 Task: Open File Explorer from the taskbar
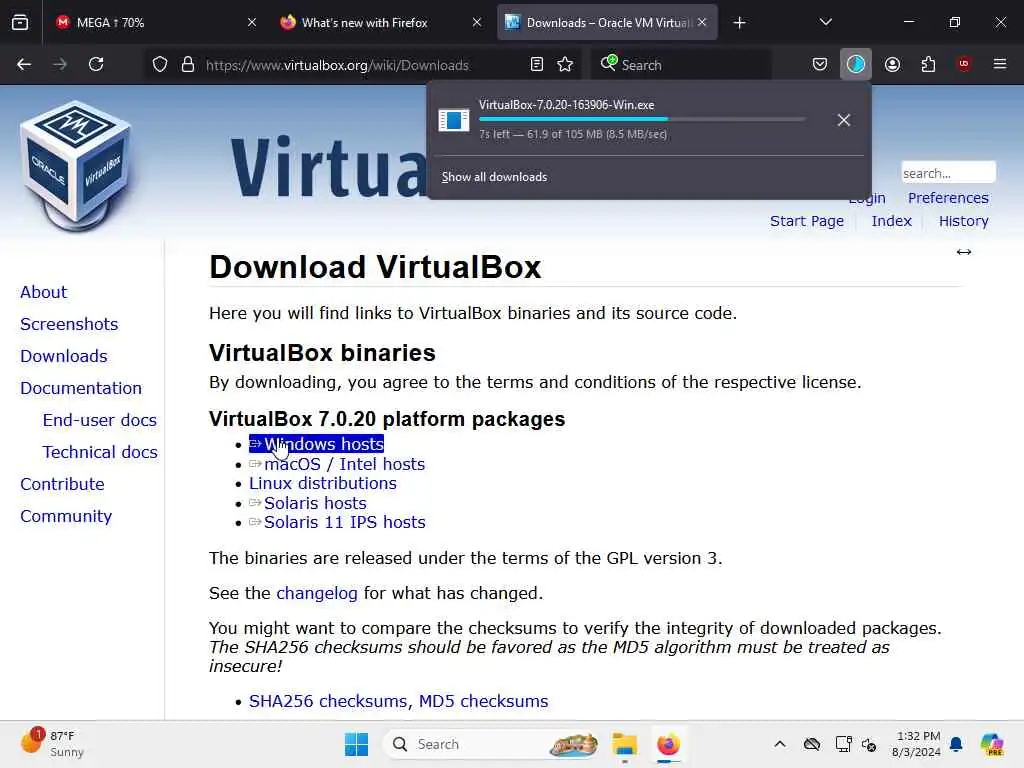pyautogui.click(x=624, y=744)
